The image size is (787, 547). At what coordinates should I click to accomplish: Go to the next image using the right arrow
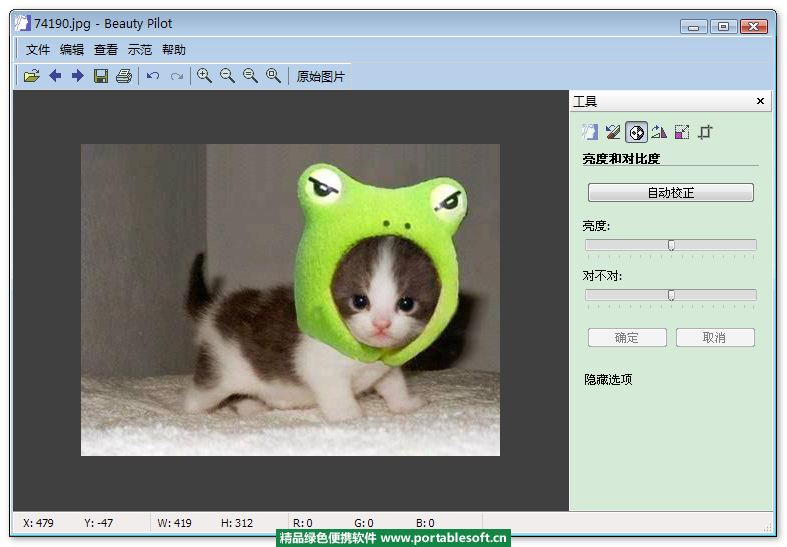77,76
